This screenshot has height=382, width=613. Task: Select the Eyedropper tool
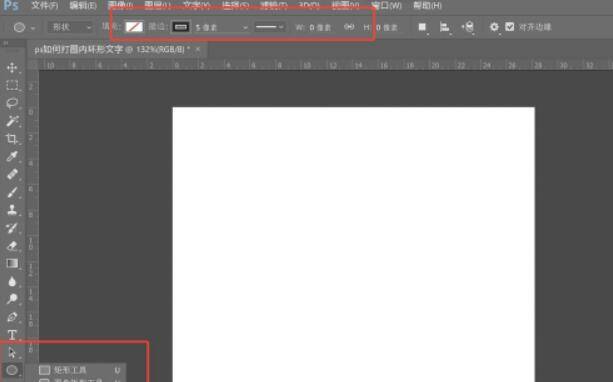12,156
